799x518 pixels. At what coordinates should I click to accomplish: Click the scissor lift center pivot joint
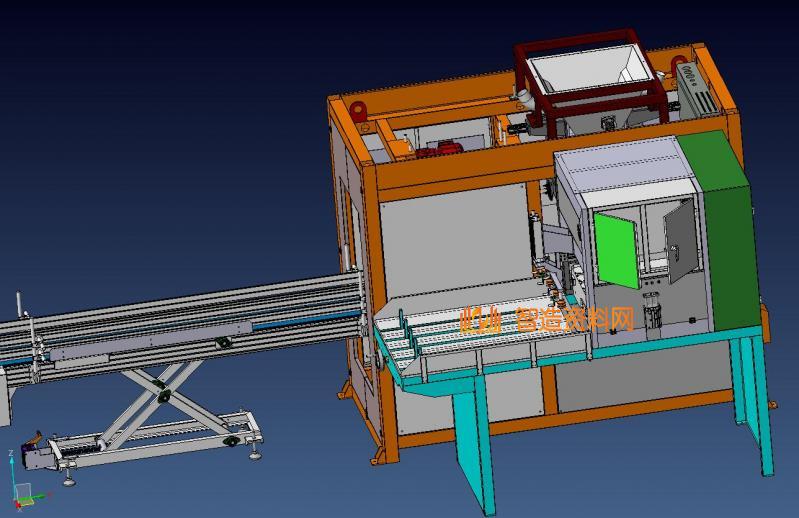162,397
